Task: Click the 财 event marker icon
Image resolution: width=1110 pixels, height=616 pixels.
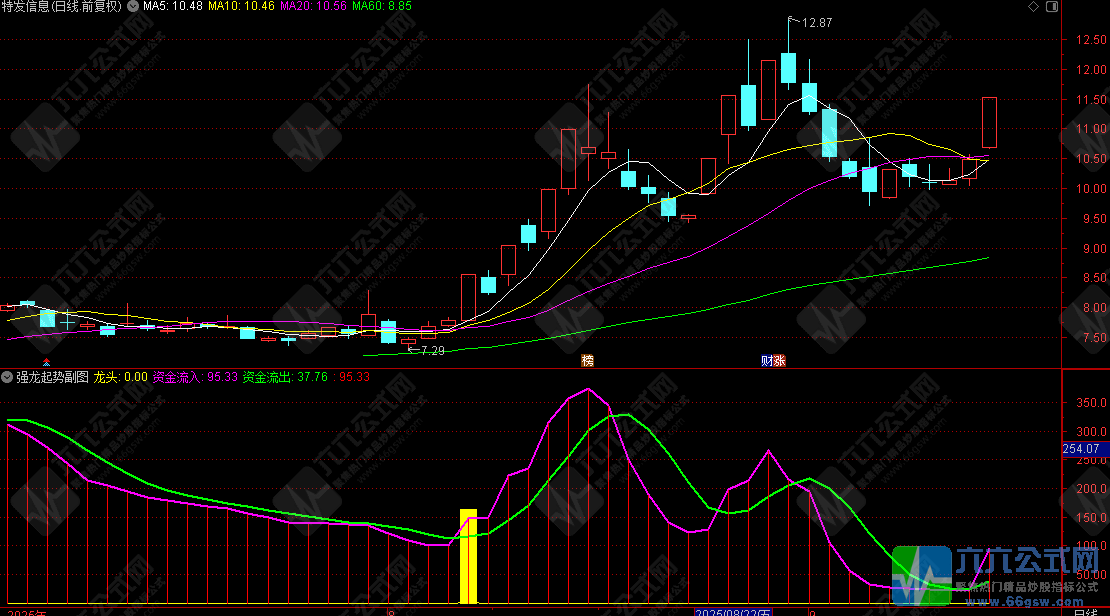Action: click(x=766, y=360)
